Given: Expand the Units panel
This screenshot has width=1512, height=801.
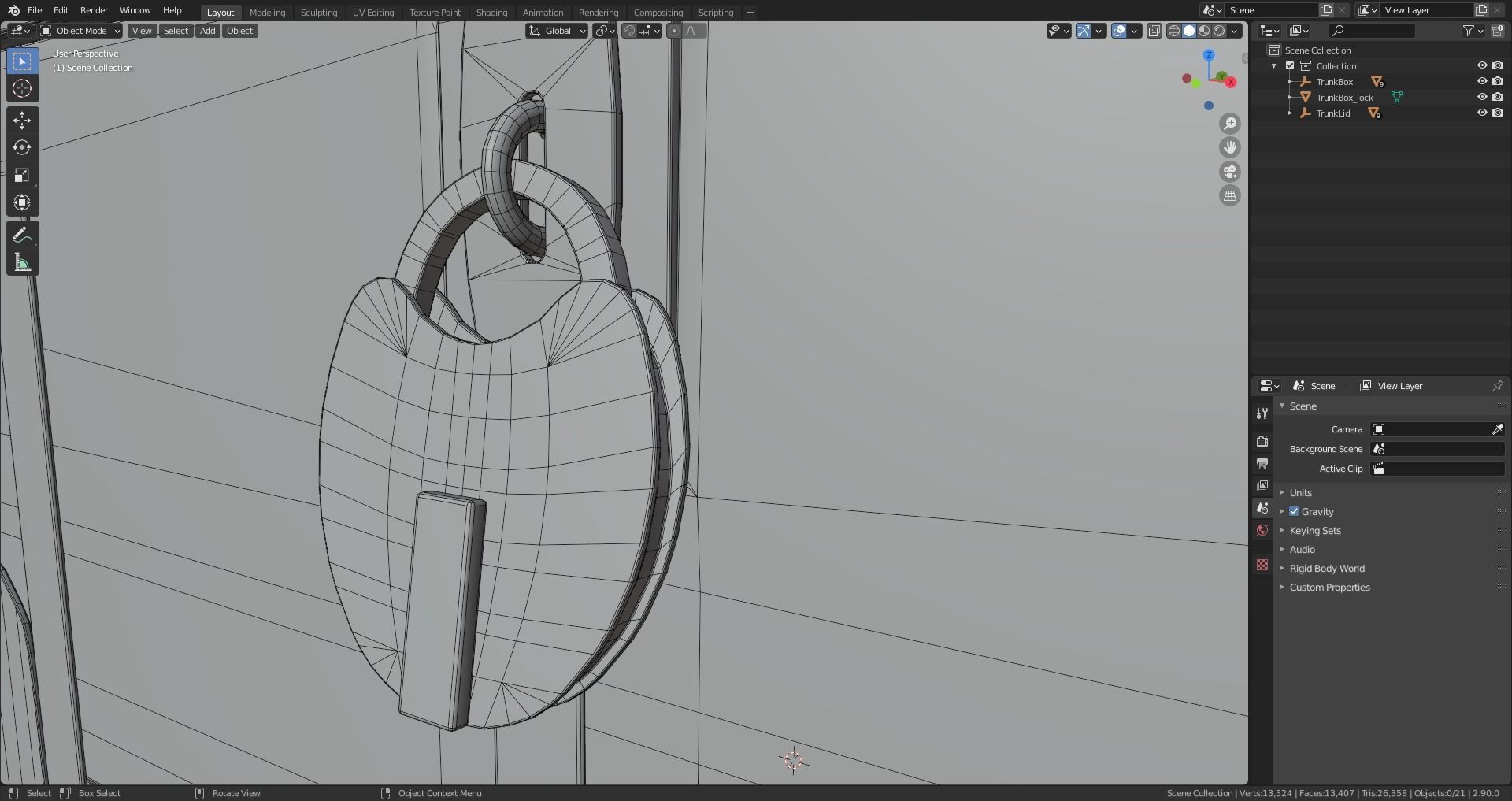Looking at the screenshot, I should click(x=1300, y=493).
